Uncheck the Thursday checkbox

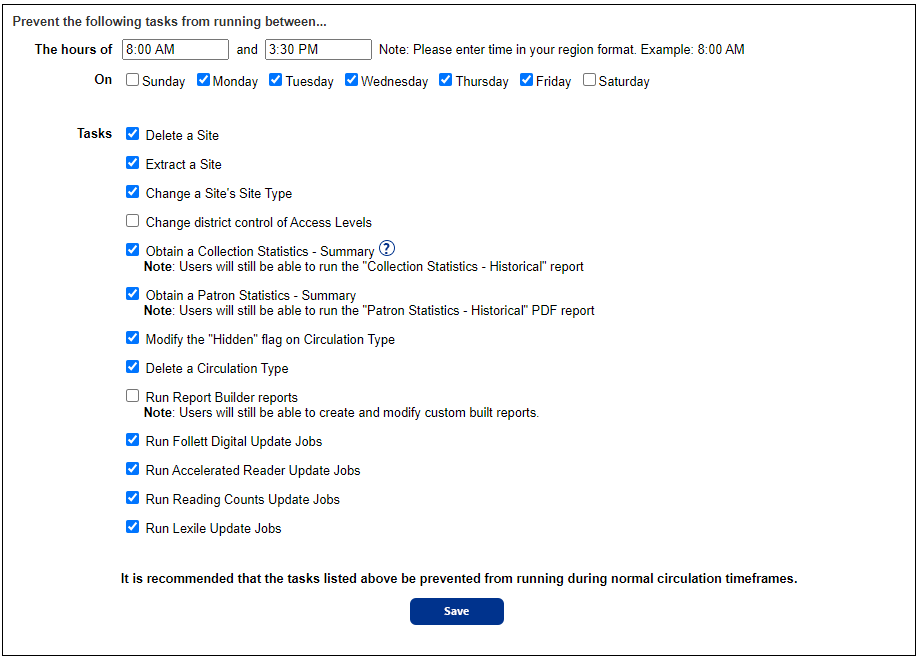click(x=445, y=78)
